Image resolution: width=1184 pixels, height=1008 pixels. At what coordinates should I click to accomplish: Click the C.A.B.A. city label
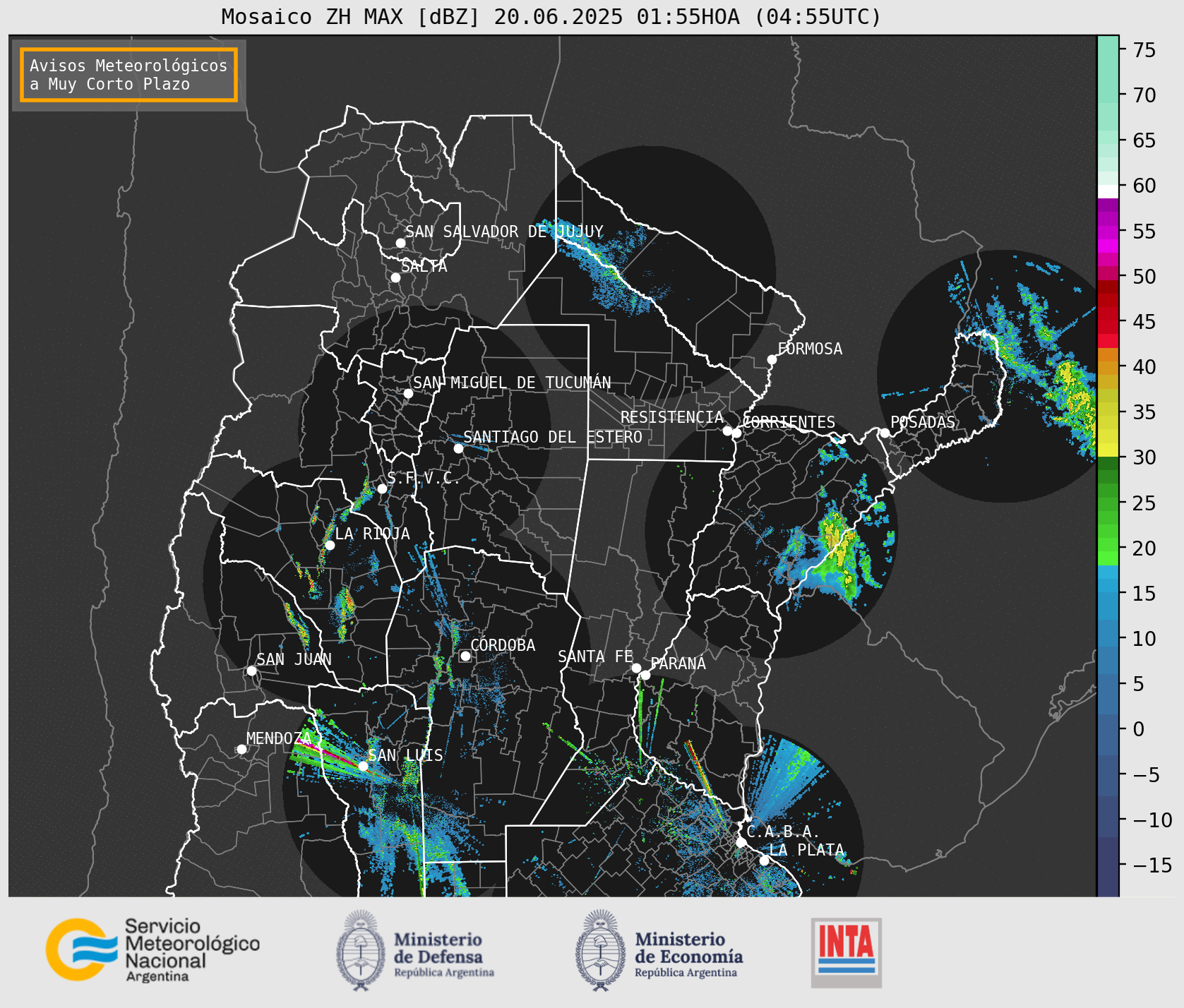(x=784, y=832)
